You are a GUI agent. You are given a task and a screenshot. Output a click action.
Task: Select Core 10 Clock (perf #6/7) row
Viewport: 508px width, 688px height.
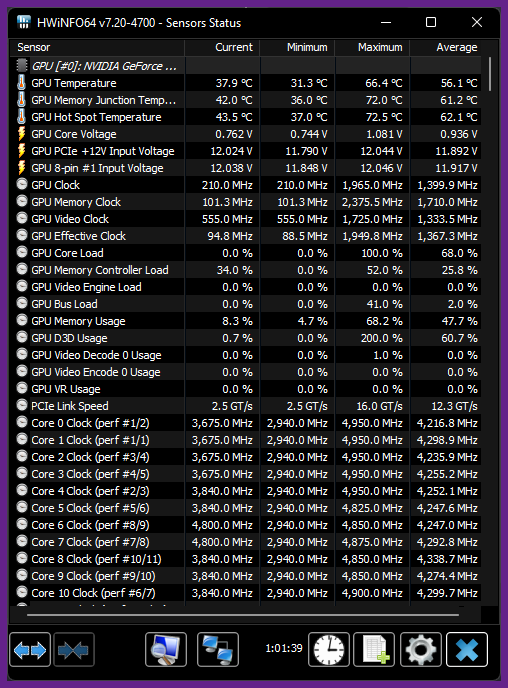click(x=245, y=593)
